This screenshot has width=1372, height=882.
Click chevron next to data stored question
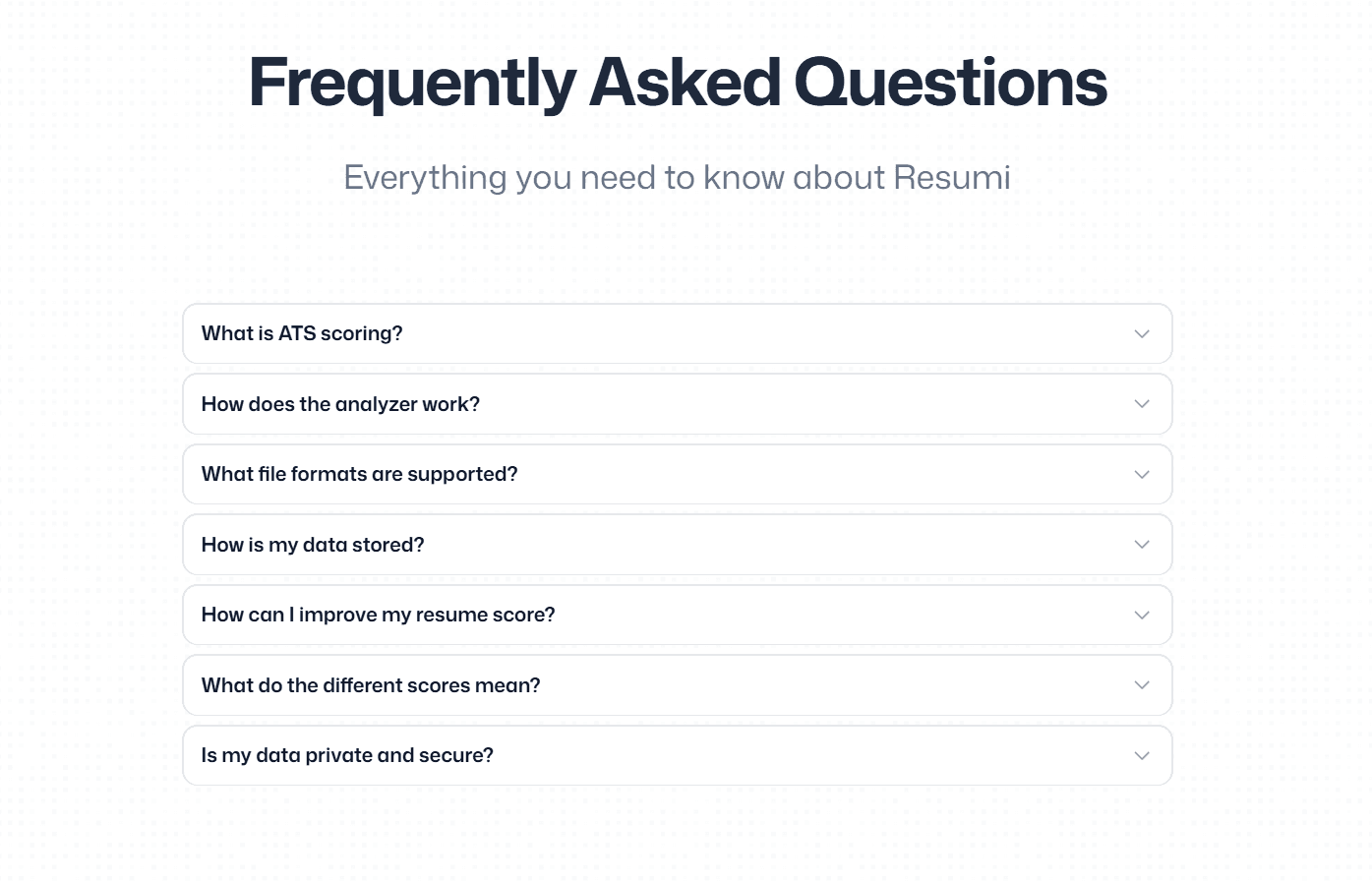[x=1141, y=545]
